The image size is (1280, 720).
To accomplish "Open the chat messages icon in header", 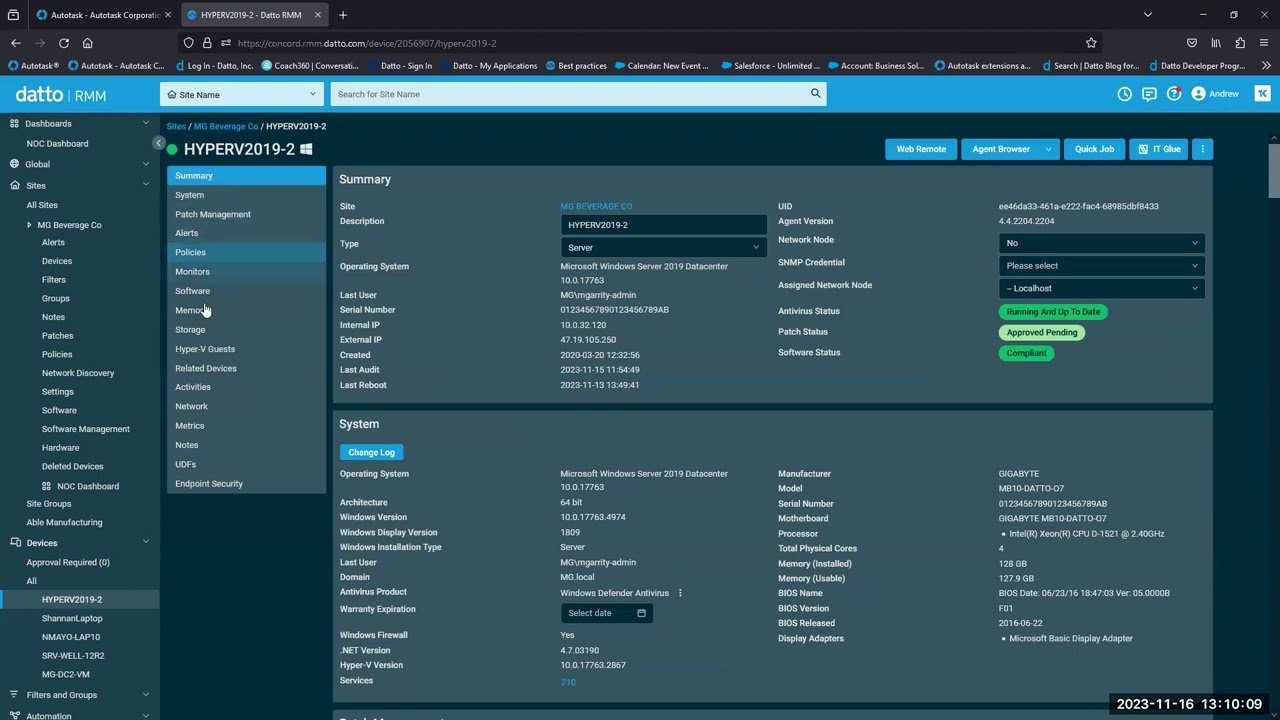I will click(1149, 94).
